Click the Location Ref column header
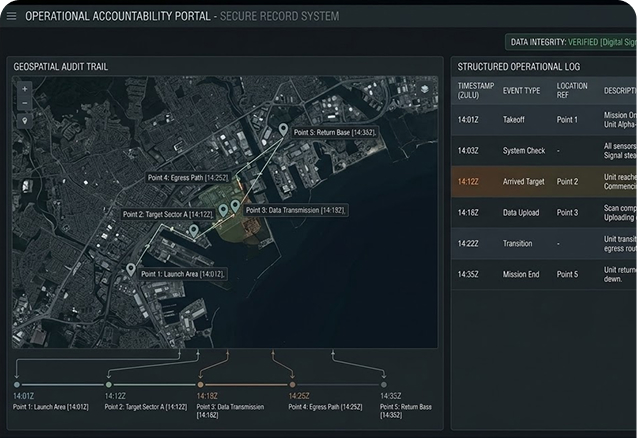 (x=572, y=90)
